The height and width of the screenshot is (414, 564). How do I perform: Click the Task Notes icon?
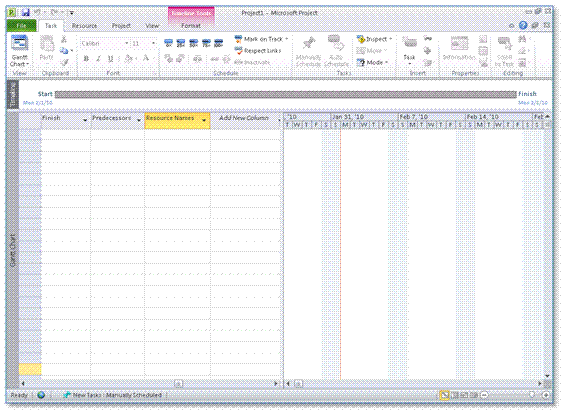(483, 39)
